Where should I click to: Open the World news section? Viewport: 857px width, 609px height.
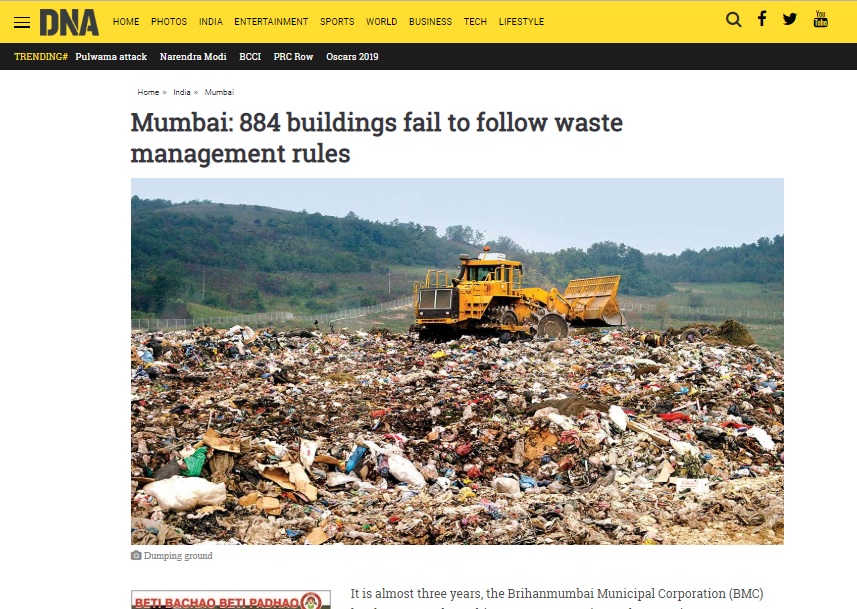tap(381, 21)
